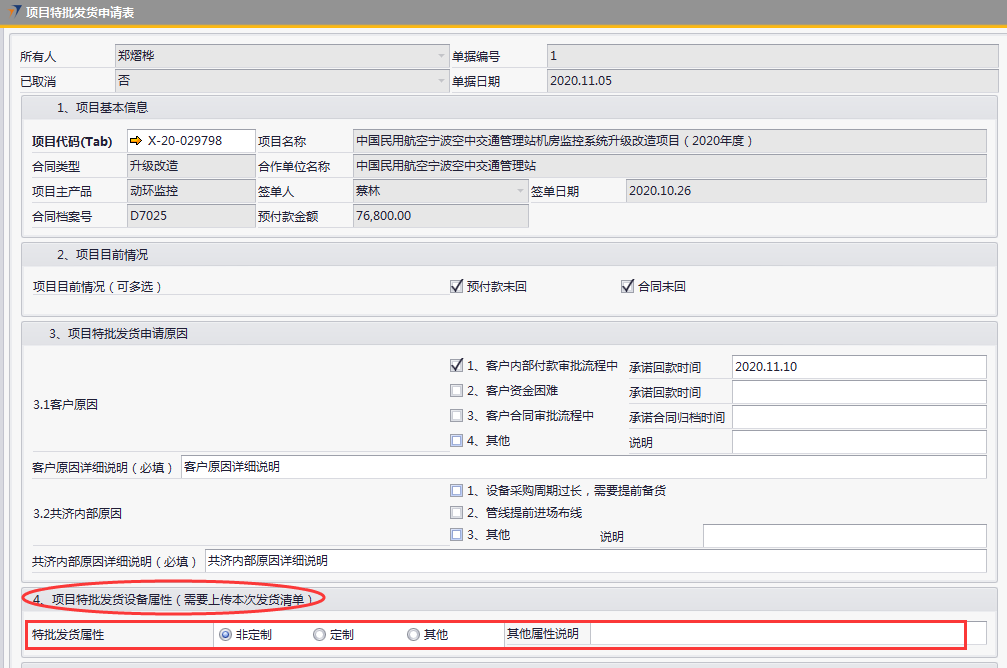
Task: Click the 承诺回款时间 field showing 2020.11.10
Action: (x=858, y=367)
